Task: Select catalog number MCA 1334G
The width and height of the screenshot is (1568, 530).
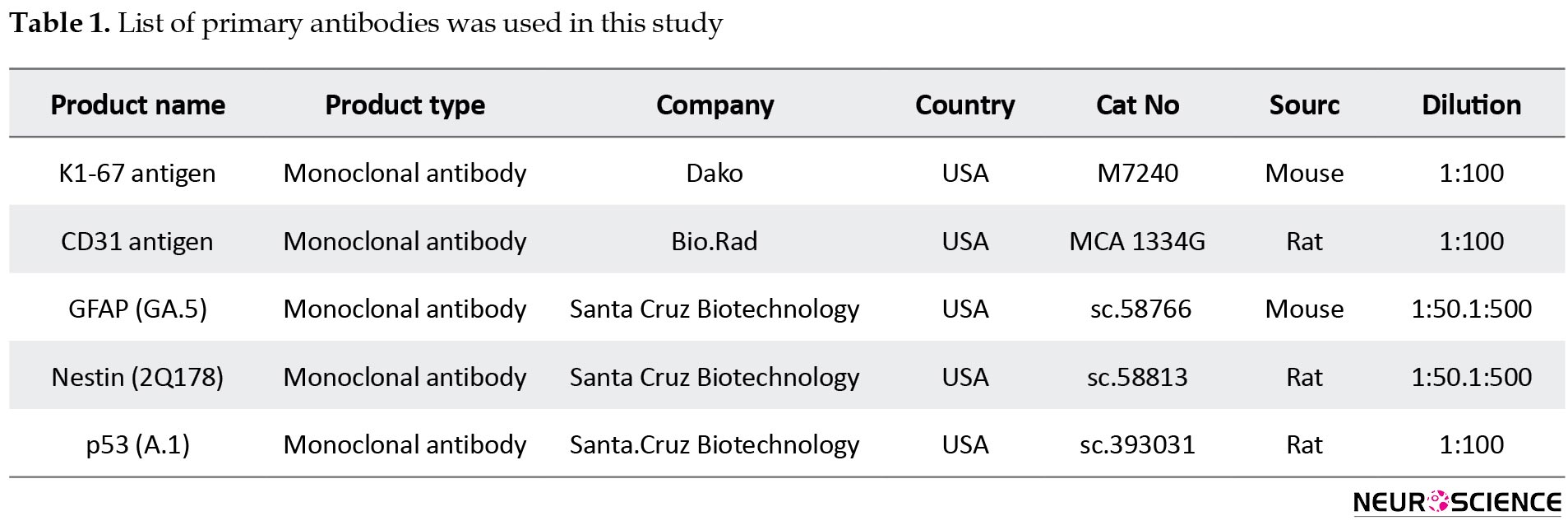Action: click(1137, 241)
